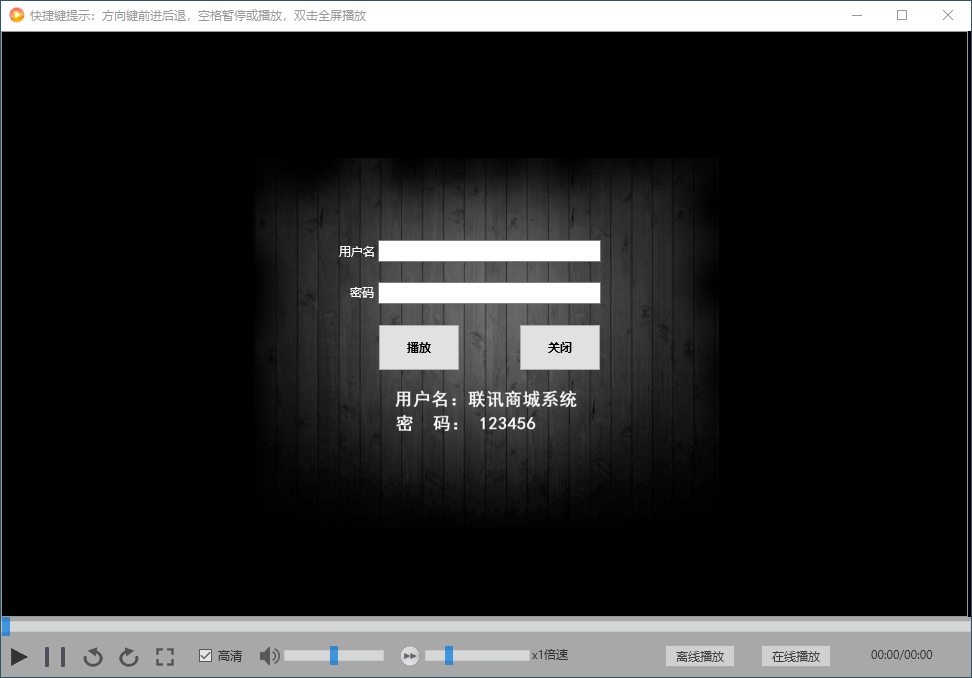Click the forward clockwise arrow icon
This screenshot has width=972, height=678.
click(x=129, y=656)
